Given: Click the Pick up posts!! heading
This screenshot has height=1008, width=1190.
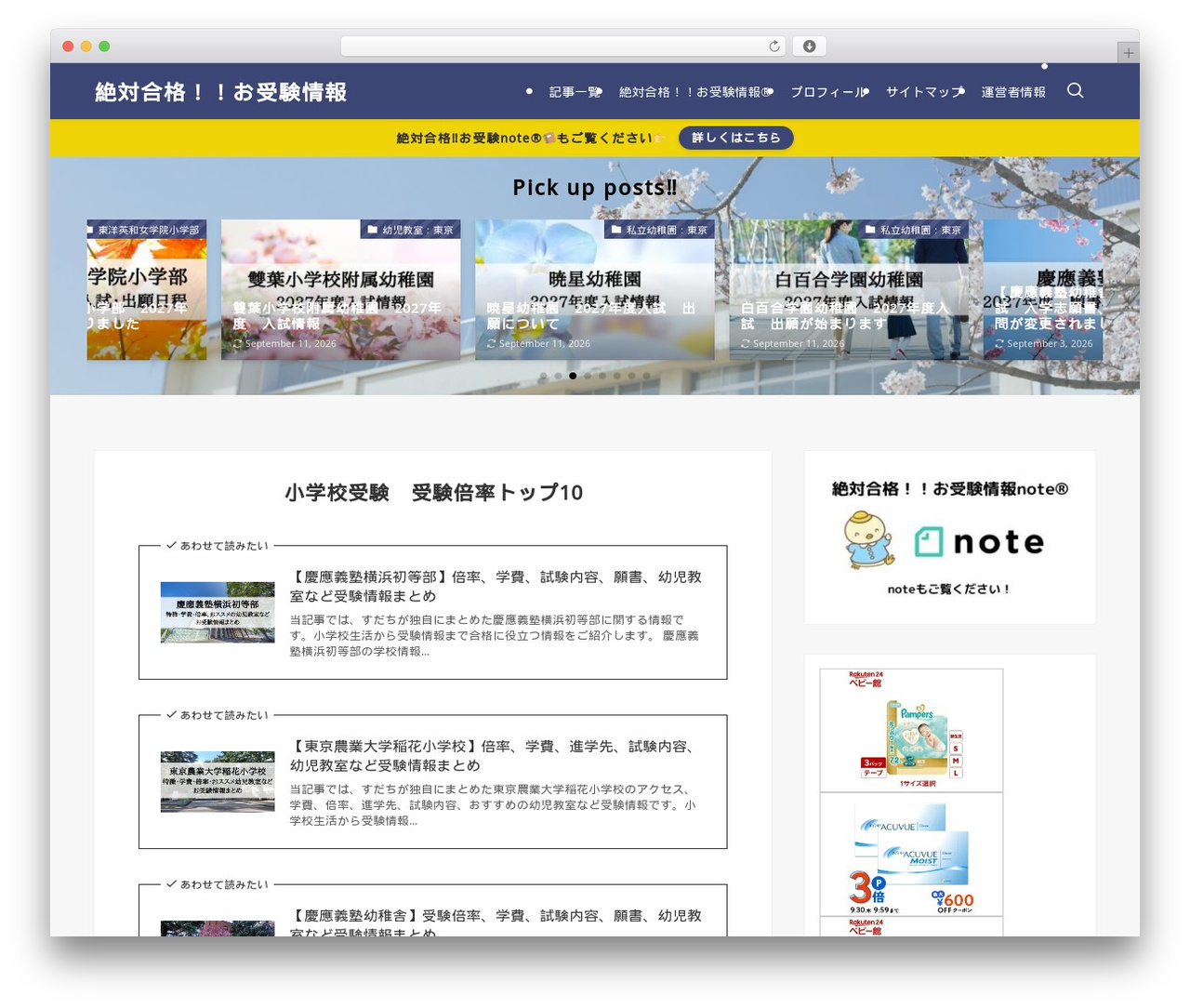Looking at the screenshot, I should 595,187.
